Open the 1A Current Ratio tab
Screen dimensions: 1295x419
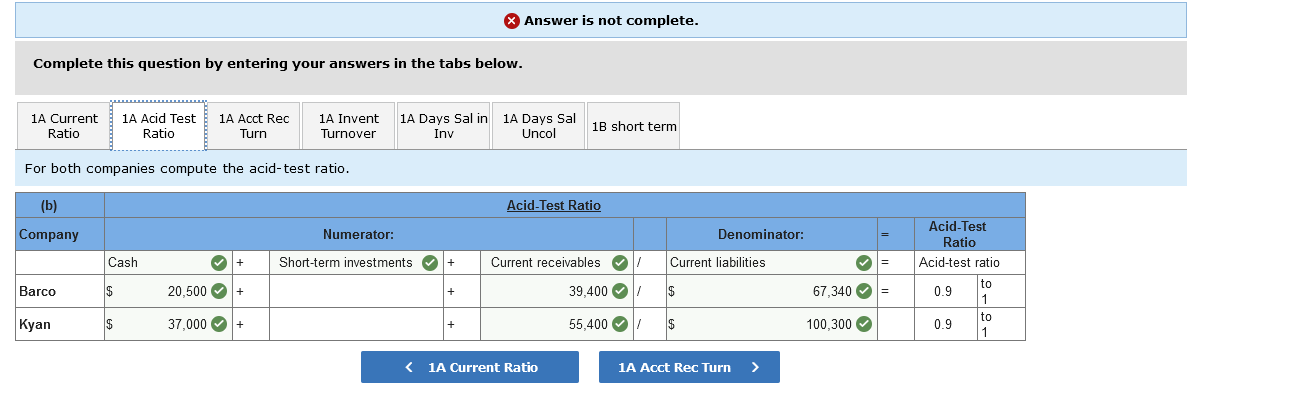[64, 126]
